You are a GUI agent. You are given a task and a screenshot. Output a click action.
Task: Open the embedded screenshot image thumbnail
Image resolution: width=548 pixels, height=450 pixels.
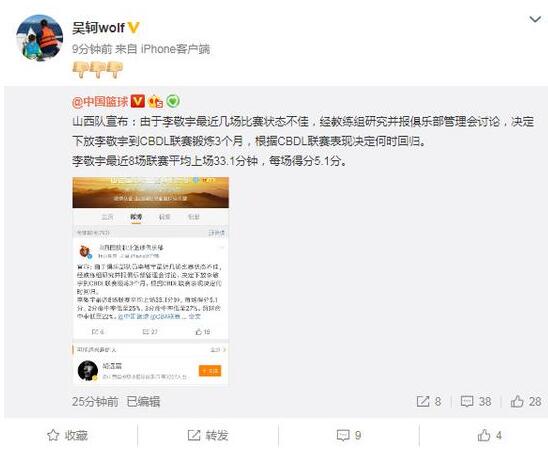151,281
